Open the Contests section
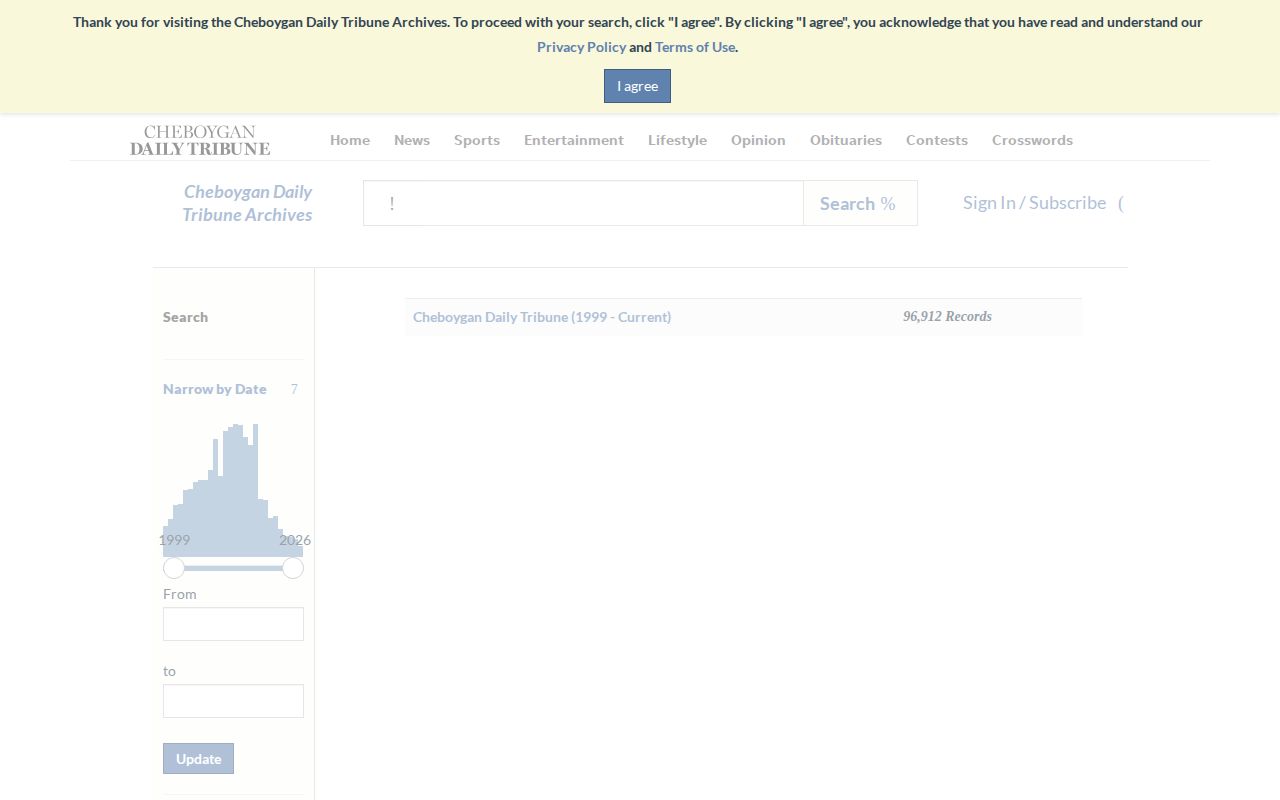Viewport: 1280px width, 800px height. coord(937,140)
